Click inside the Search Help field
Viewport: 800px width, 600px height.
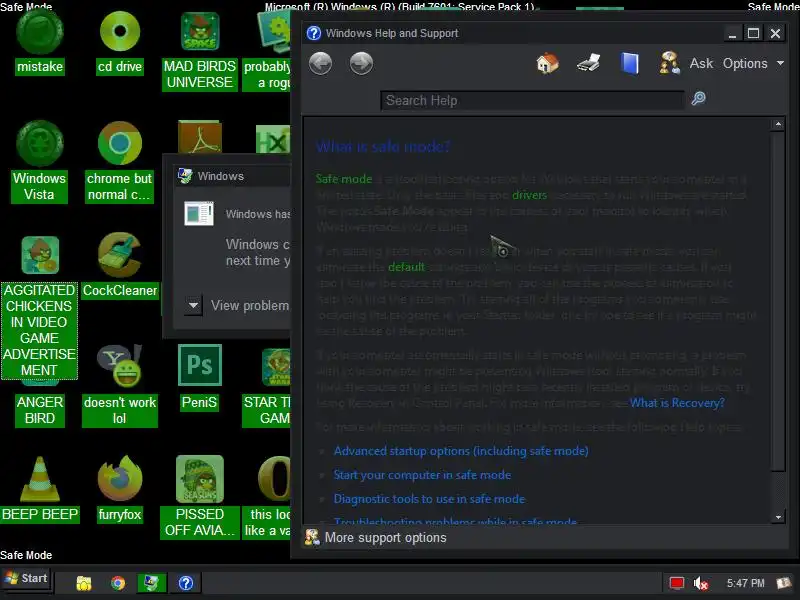point(532,101)
